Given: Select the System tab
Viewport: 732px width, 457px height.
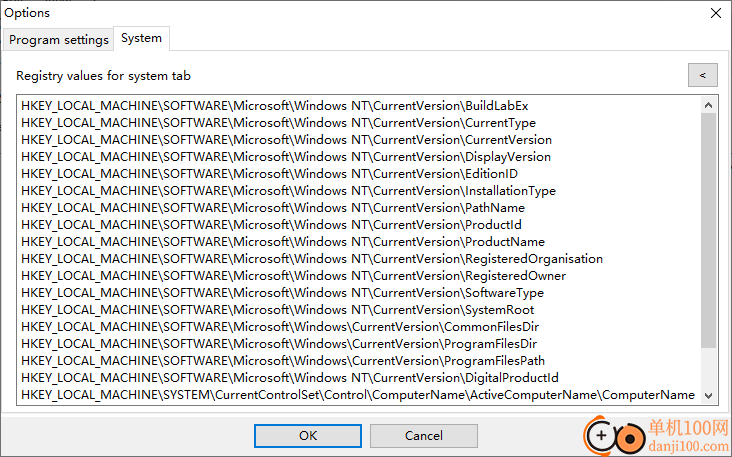Looking at the screenshot, I should [x=141, y=38].
